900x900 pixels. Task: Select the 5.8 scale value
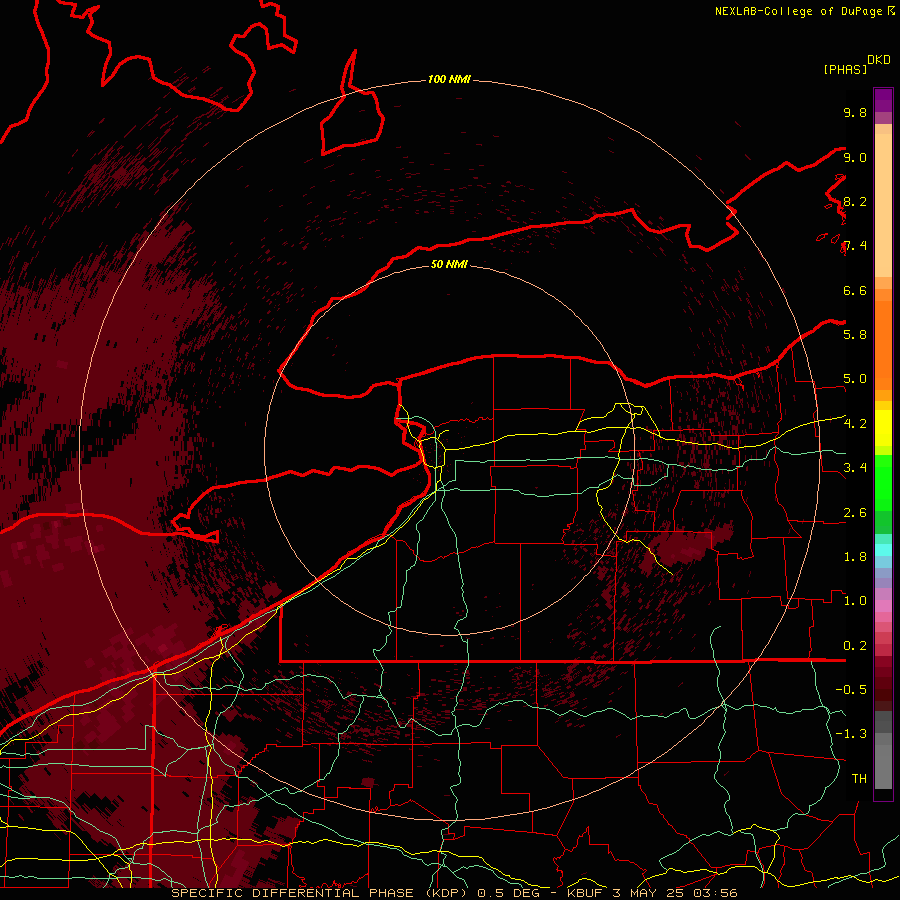855,334
